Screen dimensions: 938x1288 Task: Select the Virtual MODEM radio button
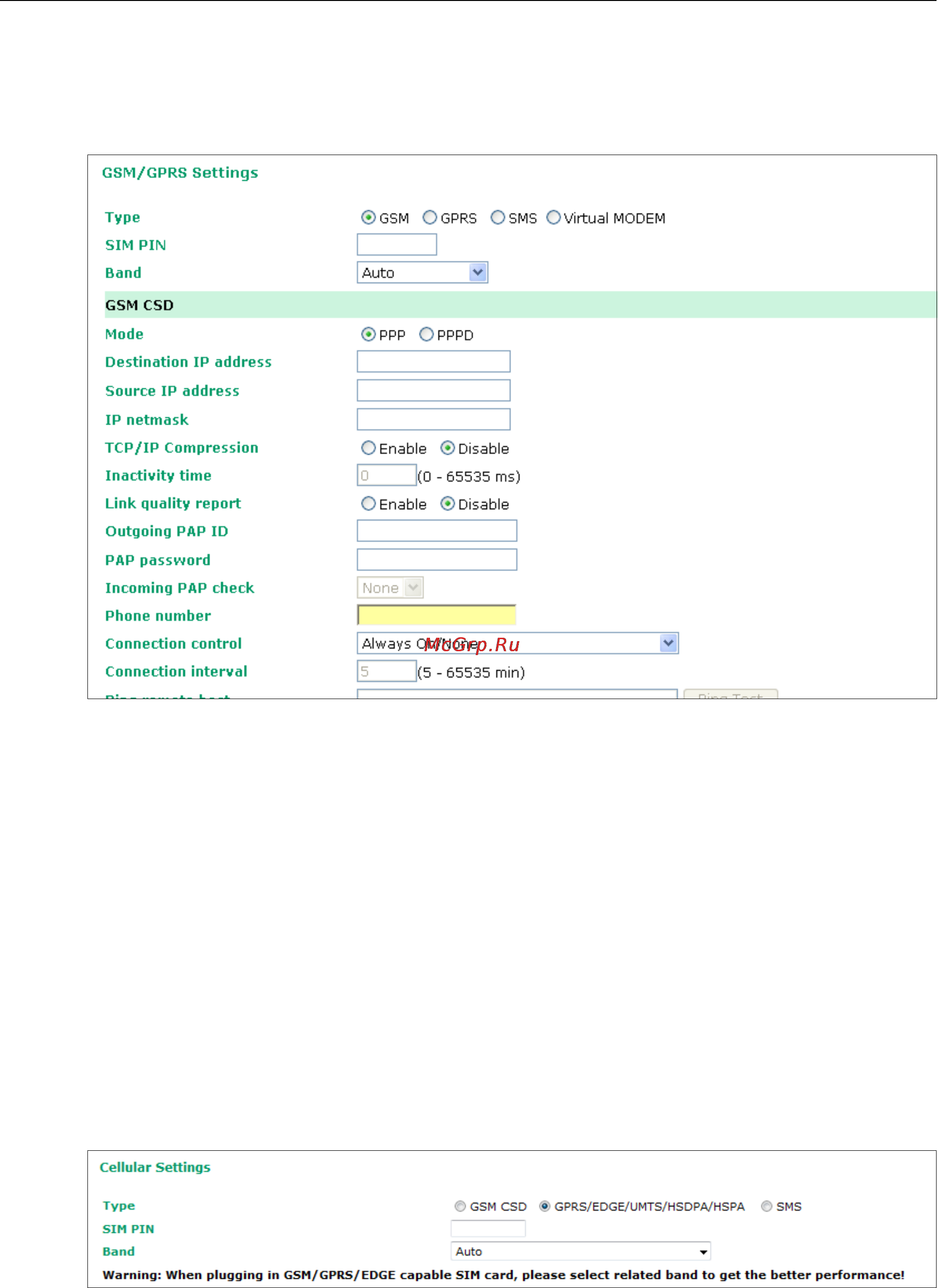click(x=553, y=217)
